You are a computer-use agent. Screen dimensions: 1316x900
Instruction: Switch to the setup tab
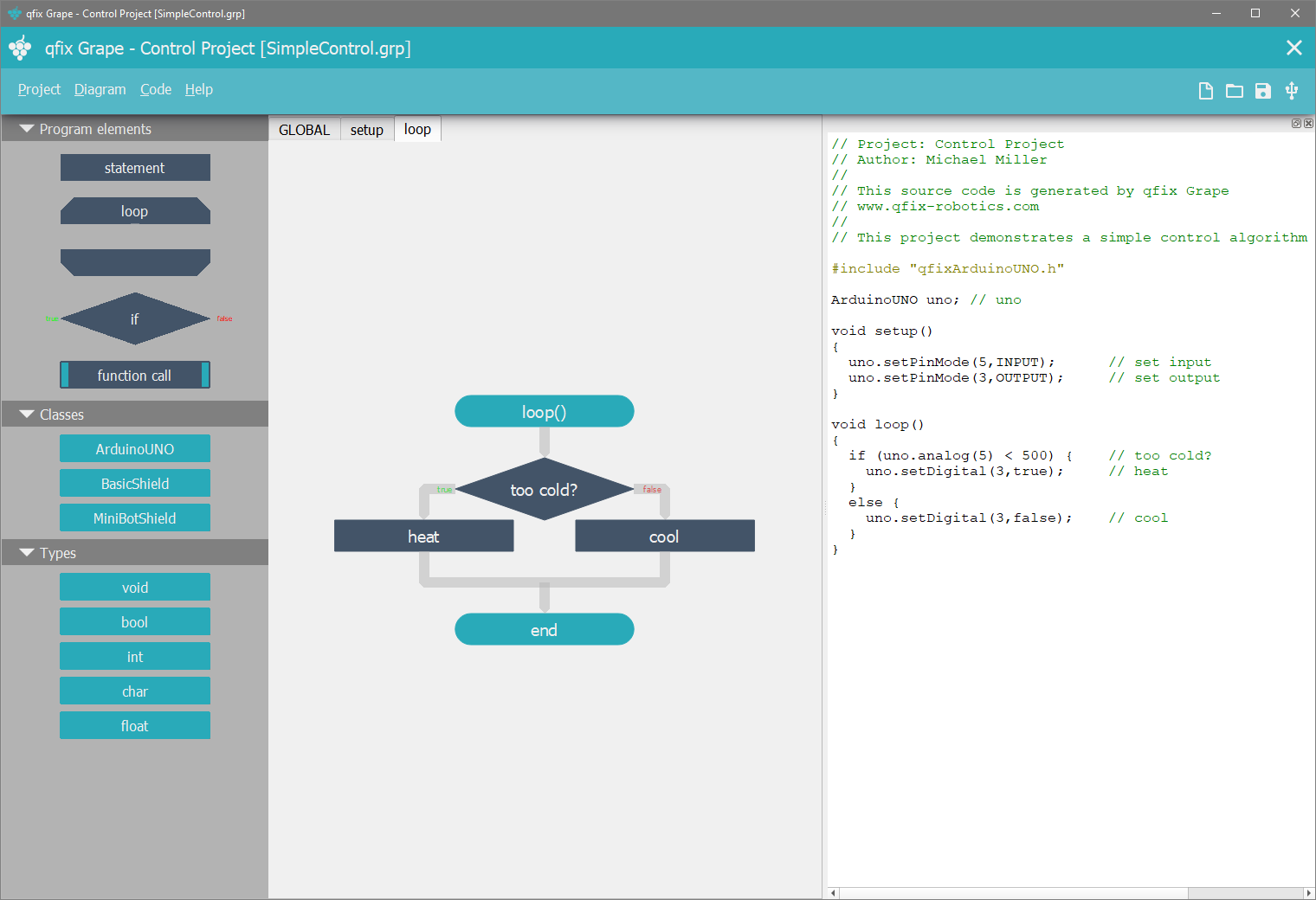pyautogui.click(x=366, y=130)
